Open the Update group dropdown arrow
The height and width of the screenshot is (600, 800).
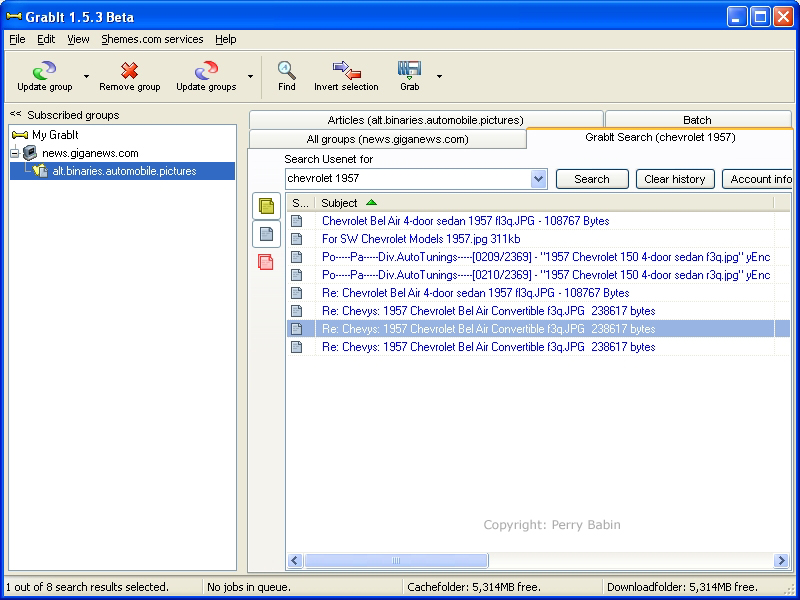click(x=86, y=77)
